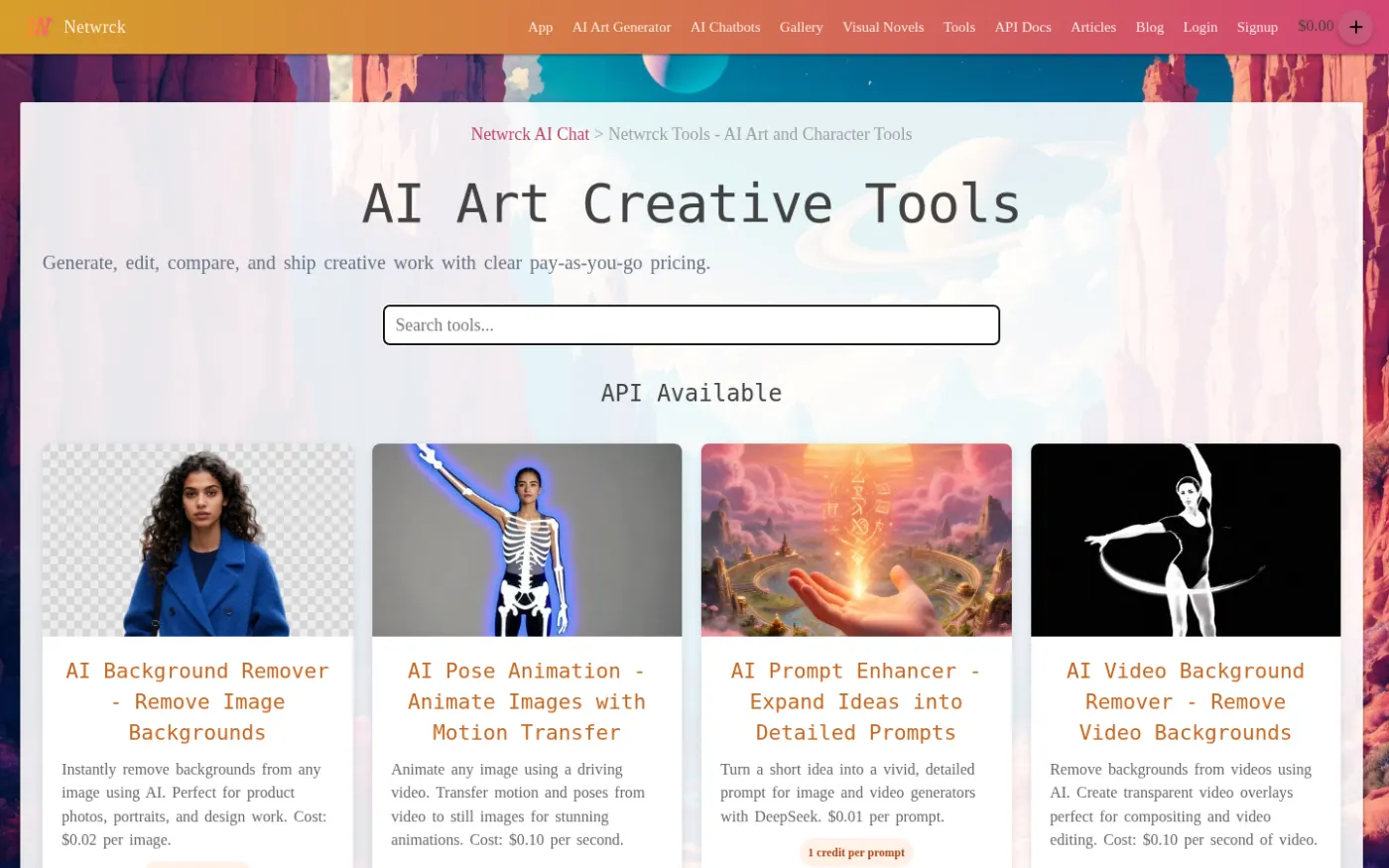
Task: Open AI Pose Animation skeleton thumbnail
Action: pos(527,540)
